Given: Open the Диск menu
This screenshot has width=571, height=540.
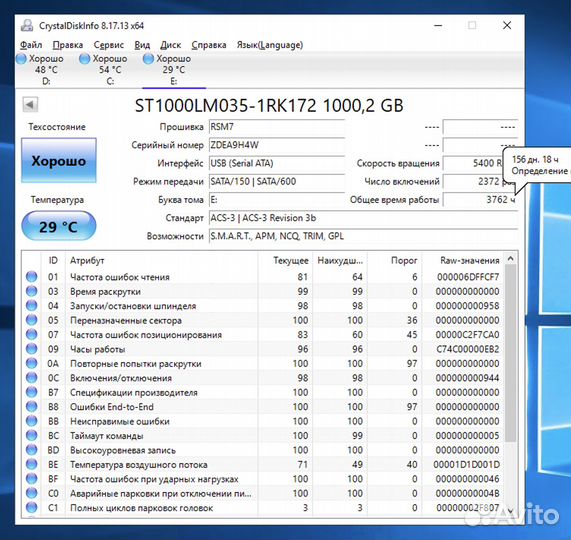Looking at the screenshot, I should point(170,45).
